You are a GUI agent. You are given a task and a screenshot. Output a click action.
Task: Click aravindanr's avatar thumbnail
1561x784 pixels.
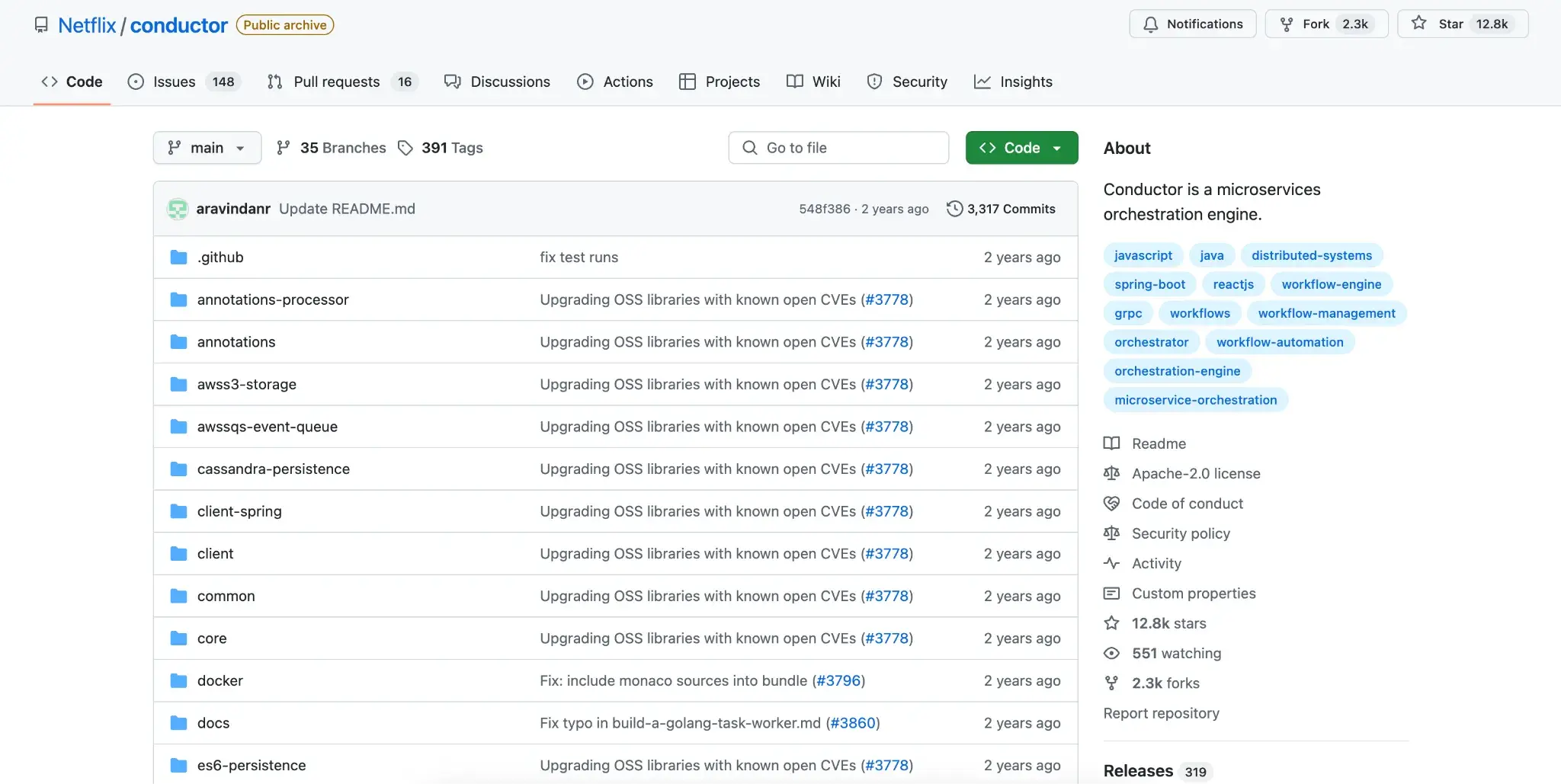point(178,209)
